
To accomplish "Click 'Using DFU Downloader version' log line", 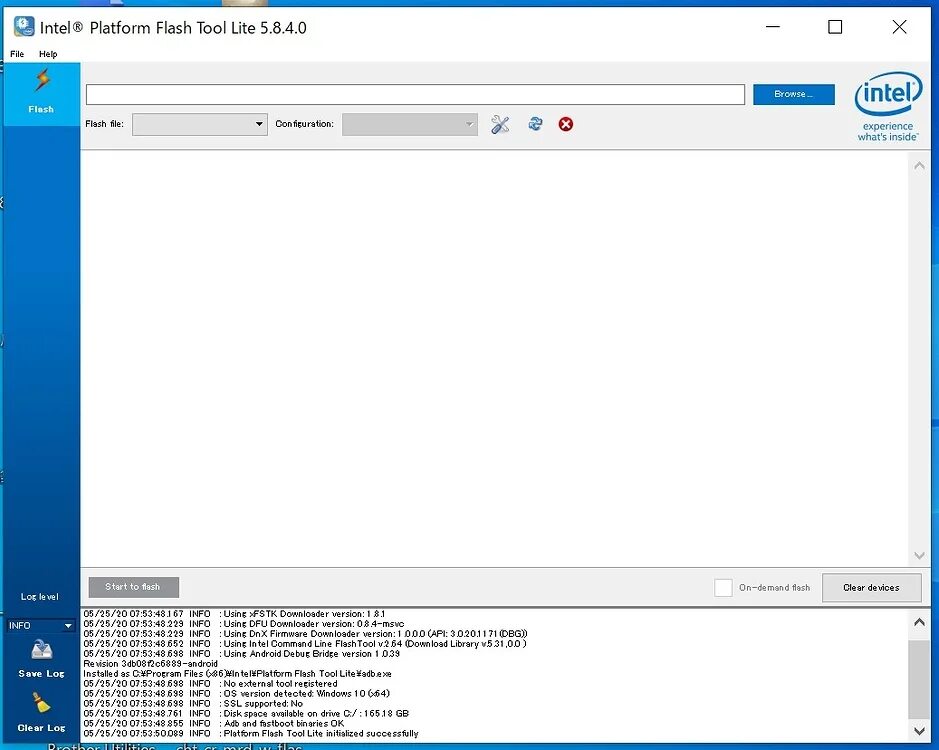I will point(244,624).
